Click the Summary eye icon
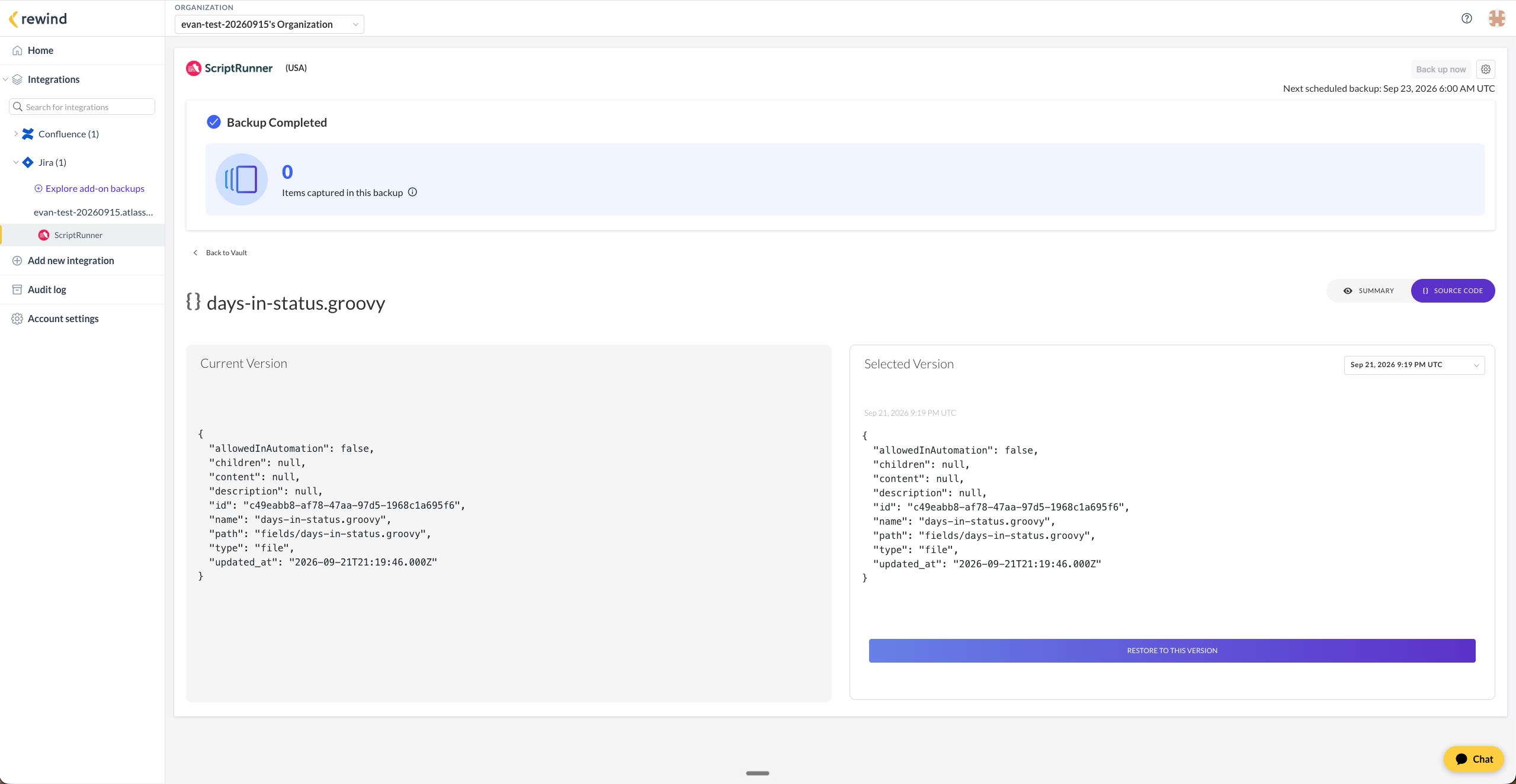Viewport: 1516px width, 784px height. point(1348,291)
